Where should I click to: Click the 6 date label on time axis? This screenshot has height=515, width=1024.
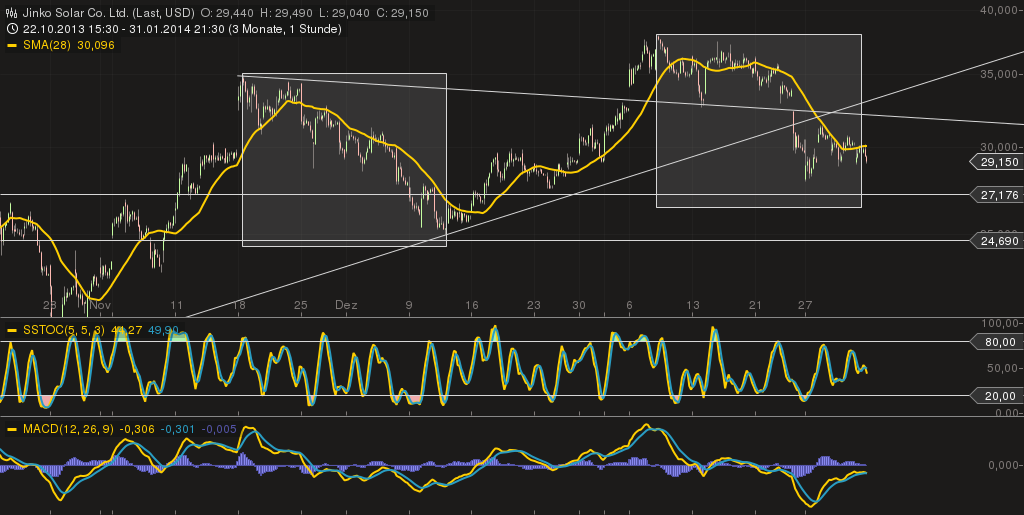click(x=629, y=305)
